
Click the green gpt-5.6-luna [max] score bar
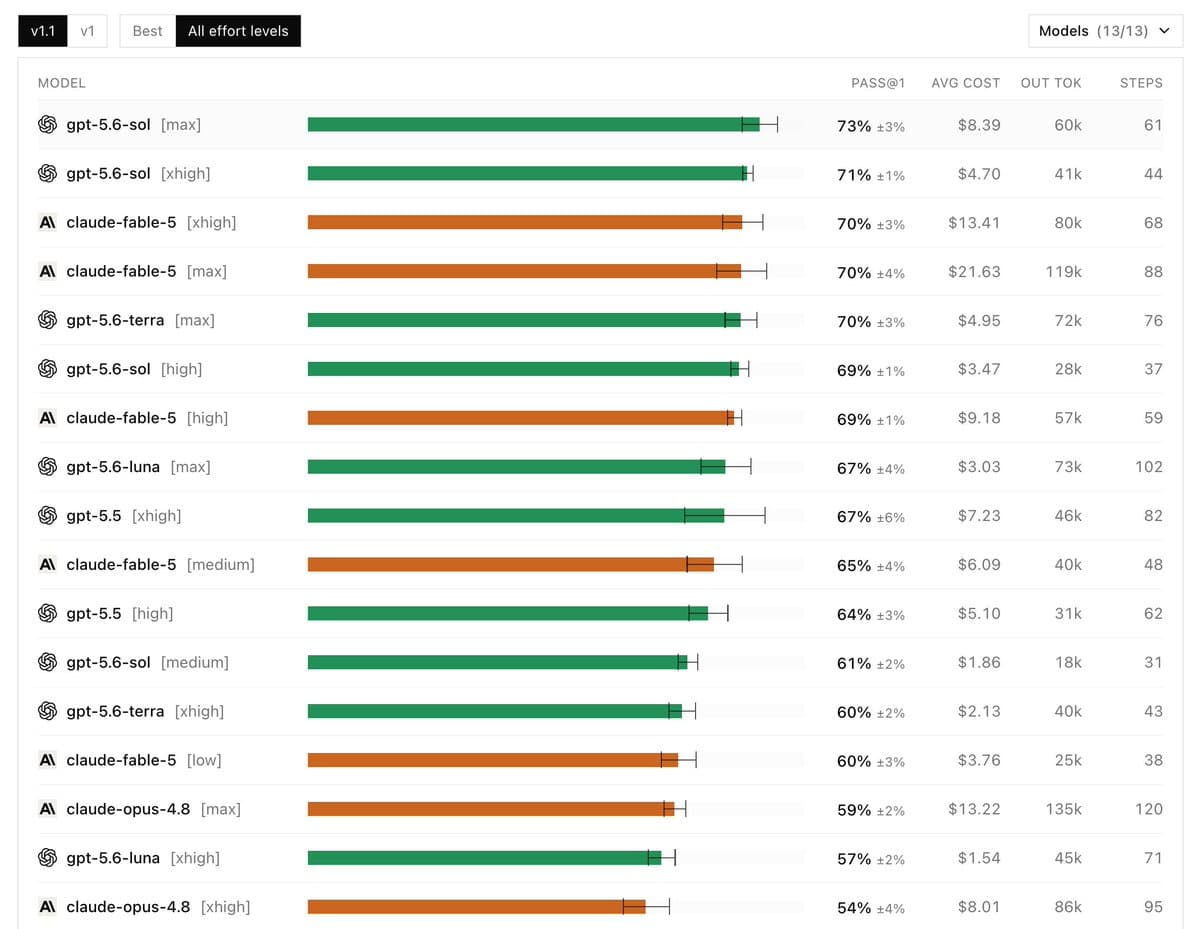tap(516, 467)
